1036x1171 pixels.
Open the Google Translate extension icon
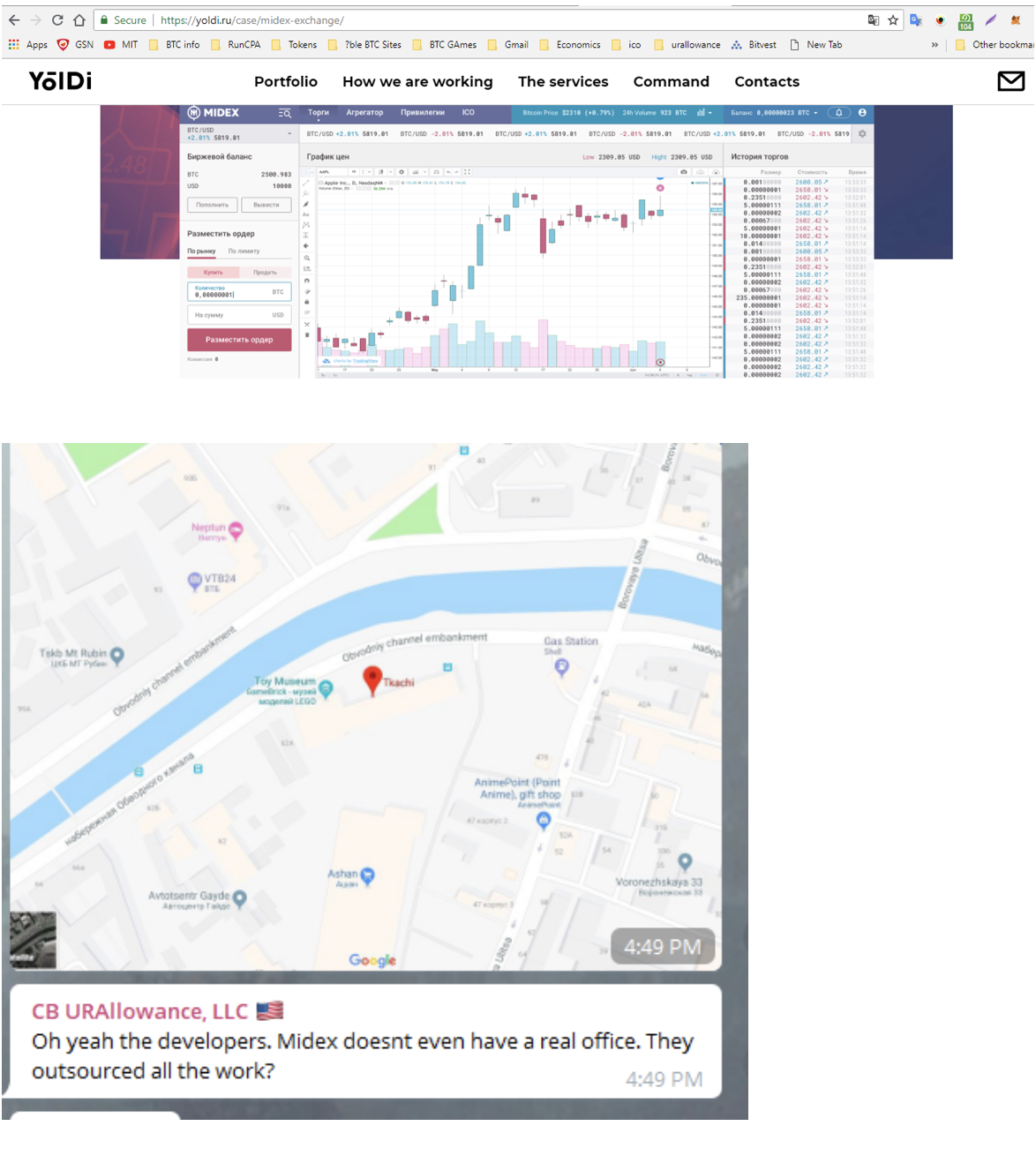tap(916, 19)
